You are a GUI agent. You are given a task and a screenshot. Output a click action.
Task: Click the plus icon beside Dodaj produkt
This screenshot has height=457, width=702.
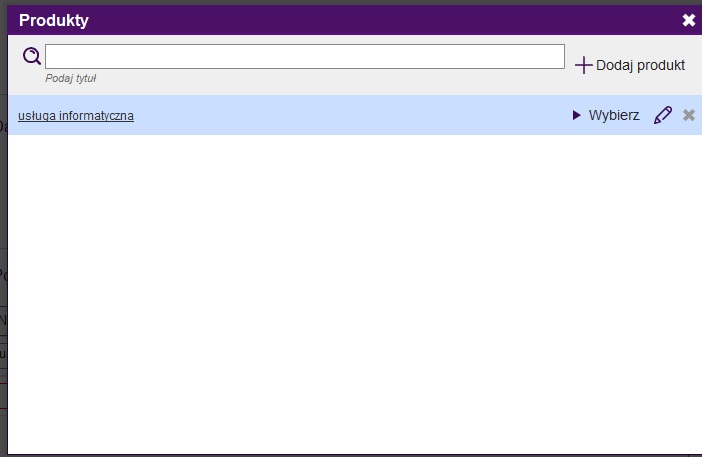pos(583,65)
